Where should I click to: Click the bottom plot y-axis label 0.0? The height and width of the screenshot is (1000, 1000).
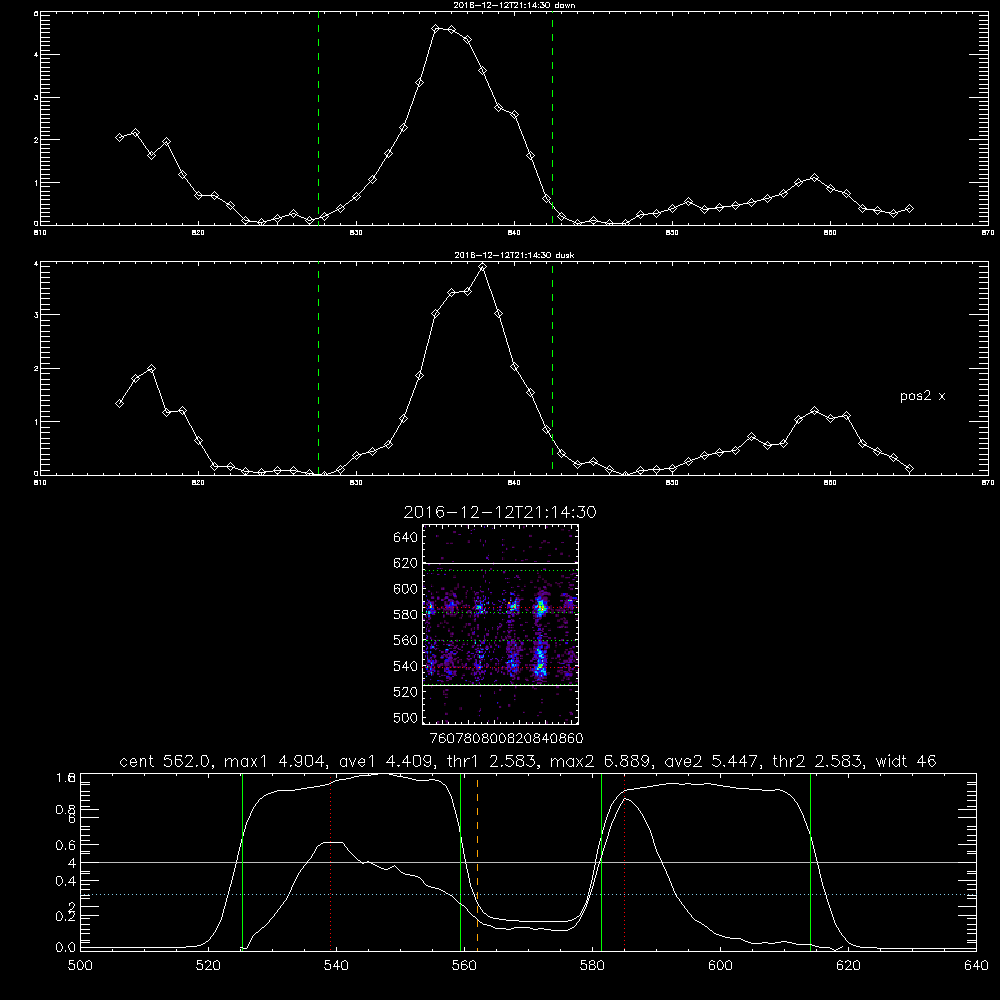(65, 948)
